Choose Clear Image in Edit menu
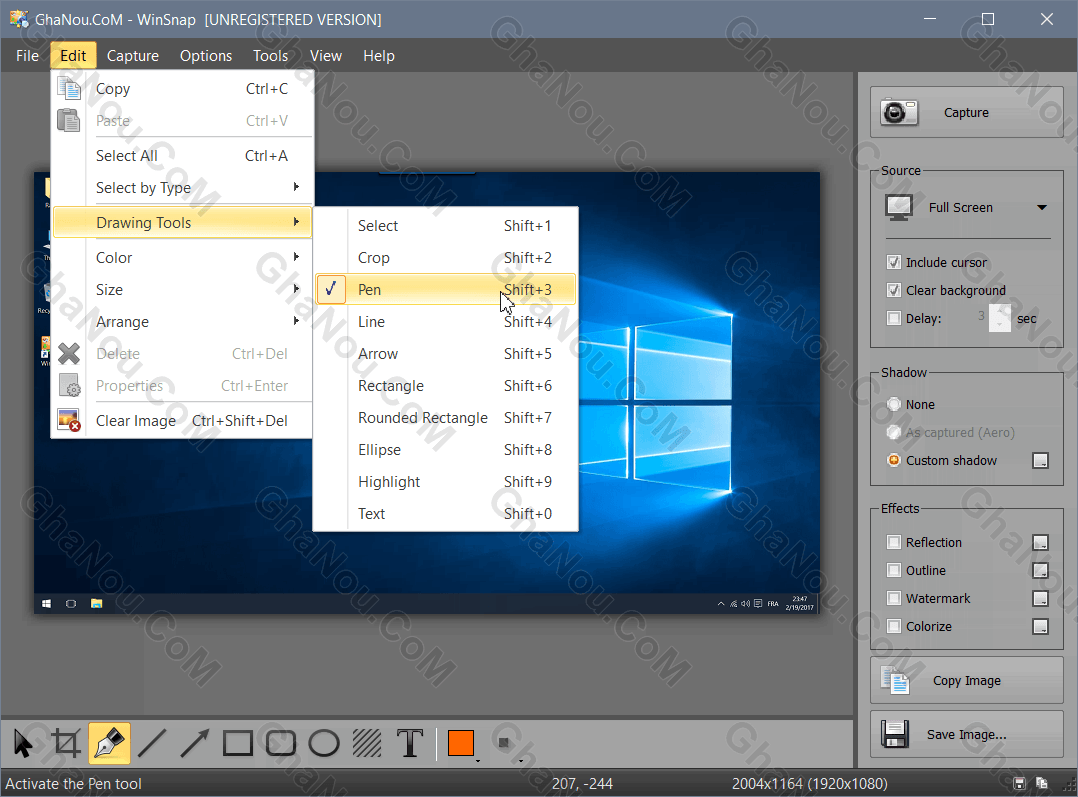The height and width of the screenshot is (797, 1078). (x=182, y=420)
